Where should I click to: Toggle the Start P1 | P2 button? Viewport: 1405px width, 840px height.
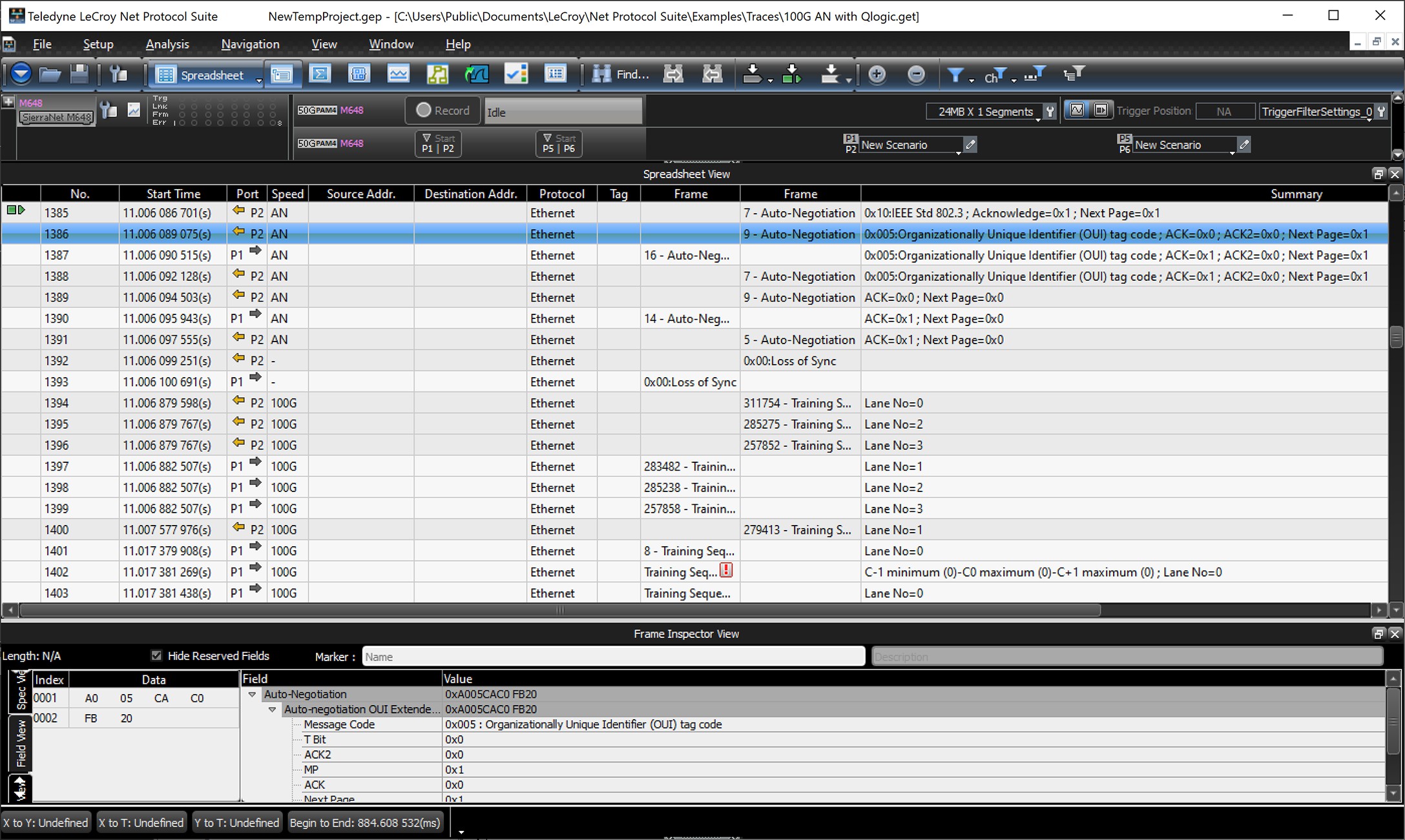click(x=438, y=143)
